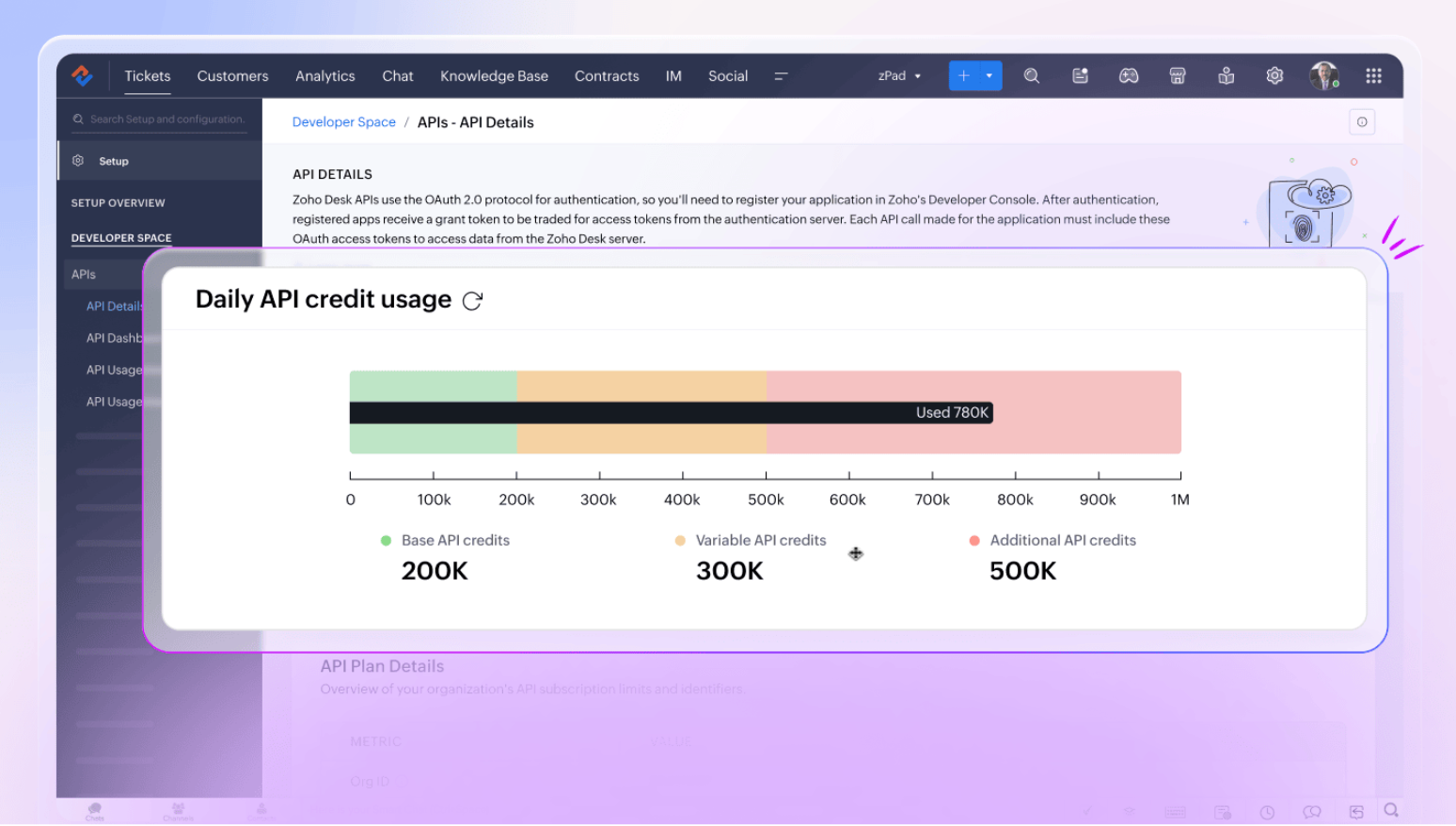Open the marketplace storefront icon

1178,76
